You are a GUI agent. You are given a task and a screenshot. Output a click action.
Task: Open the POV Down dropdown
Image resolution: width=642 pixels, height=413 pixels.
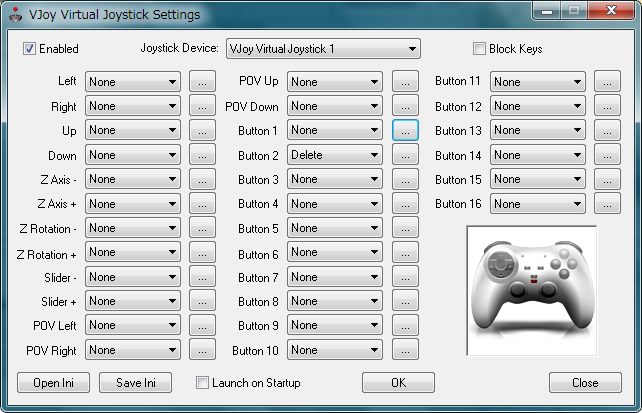pos(335,106)
